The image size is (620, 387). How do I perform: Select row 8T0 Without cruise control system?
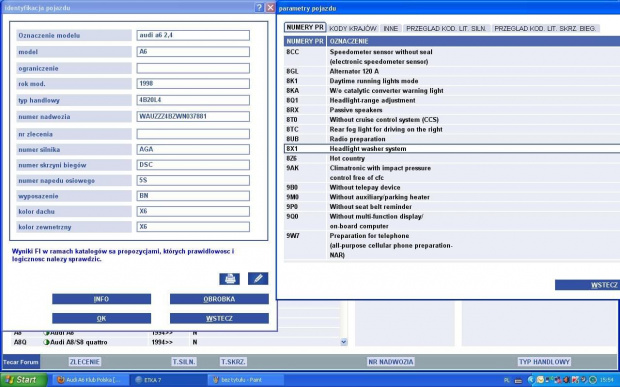click(x=452, y=120)
